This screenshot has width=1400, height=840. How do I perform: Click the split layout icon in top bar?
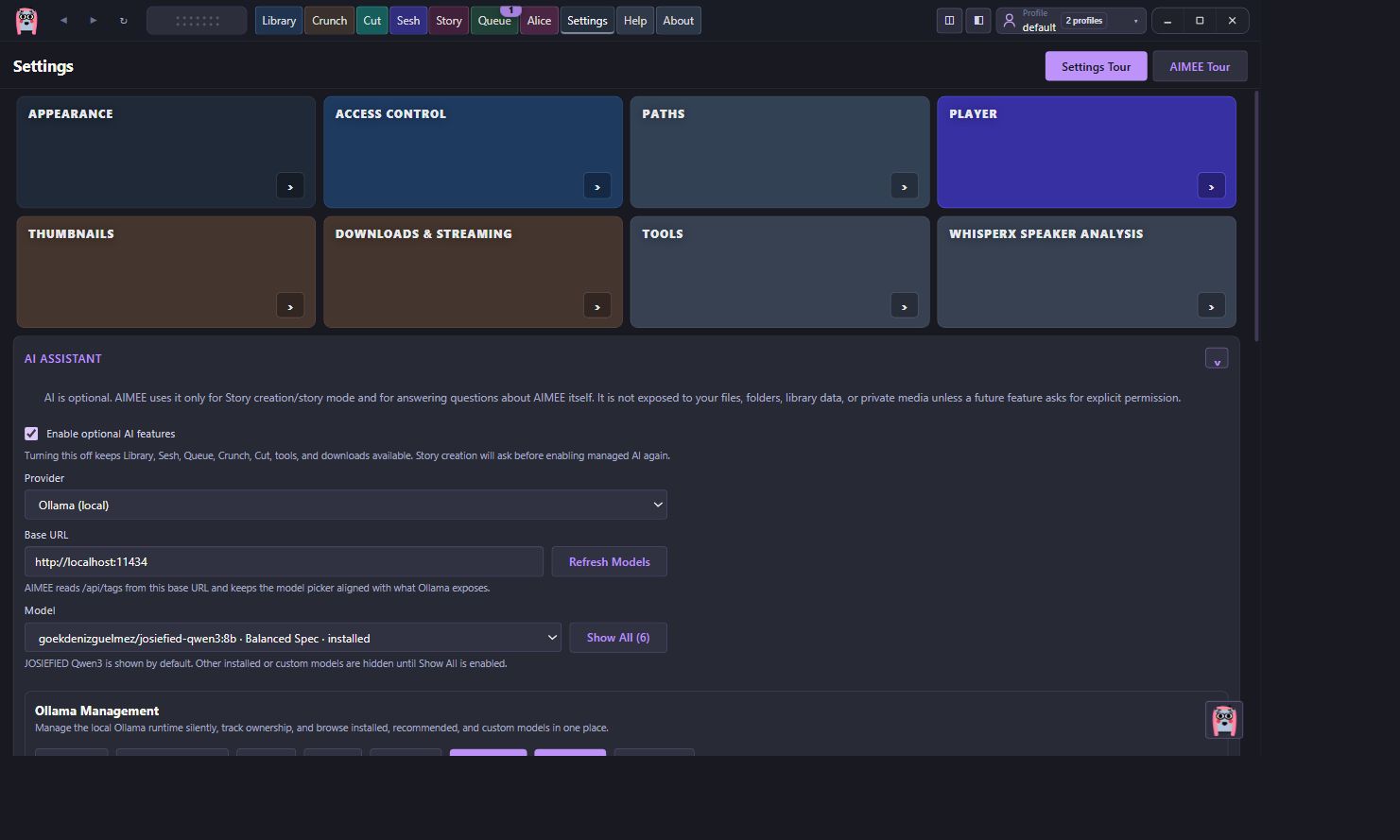pos(949,21)
